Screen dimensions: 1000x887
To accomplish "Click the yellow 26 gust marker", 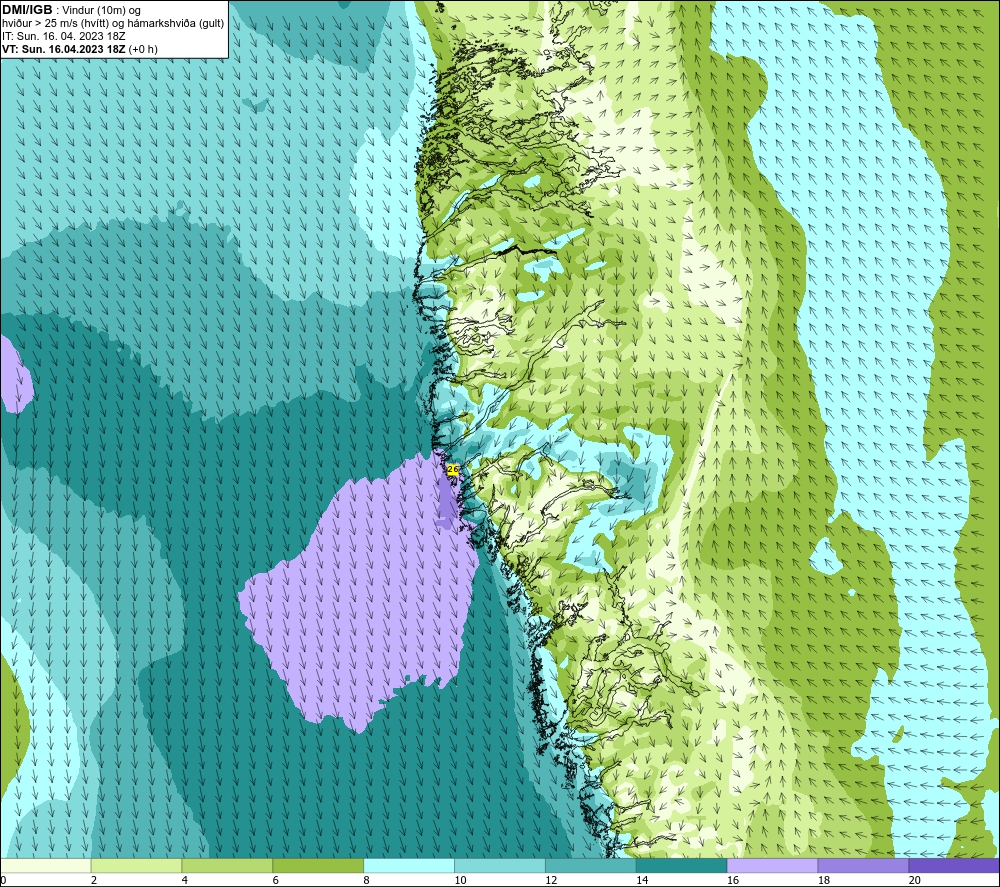I will 453,469.
